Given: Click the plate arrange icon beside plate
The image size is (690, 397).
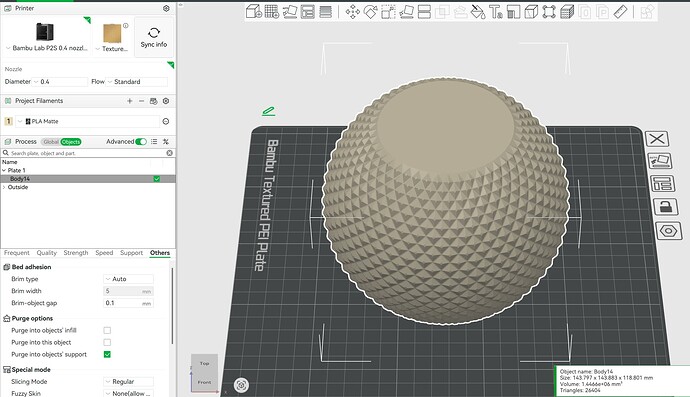Looking at the screenshot, I should pos(662,184).
